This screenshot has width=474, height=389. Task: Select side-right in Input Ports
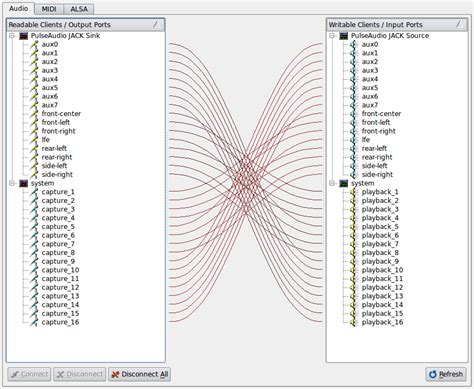(377, 174)
